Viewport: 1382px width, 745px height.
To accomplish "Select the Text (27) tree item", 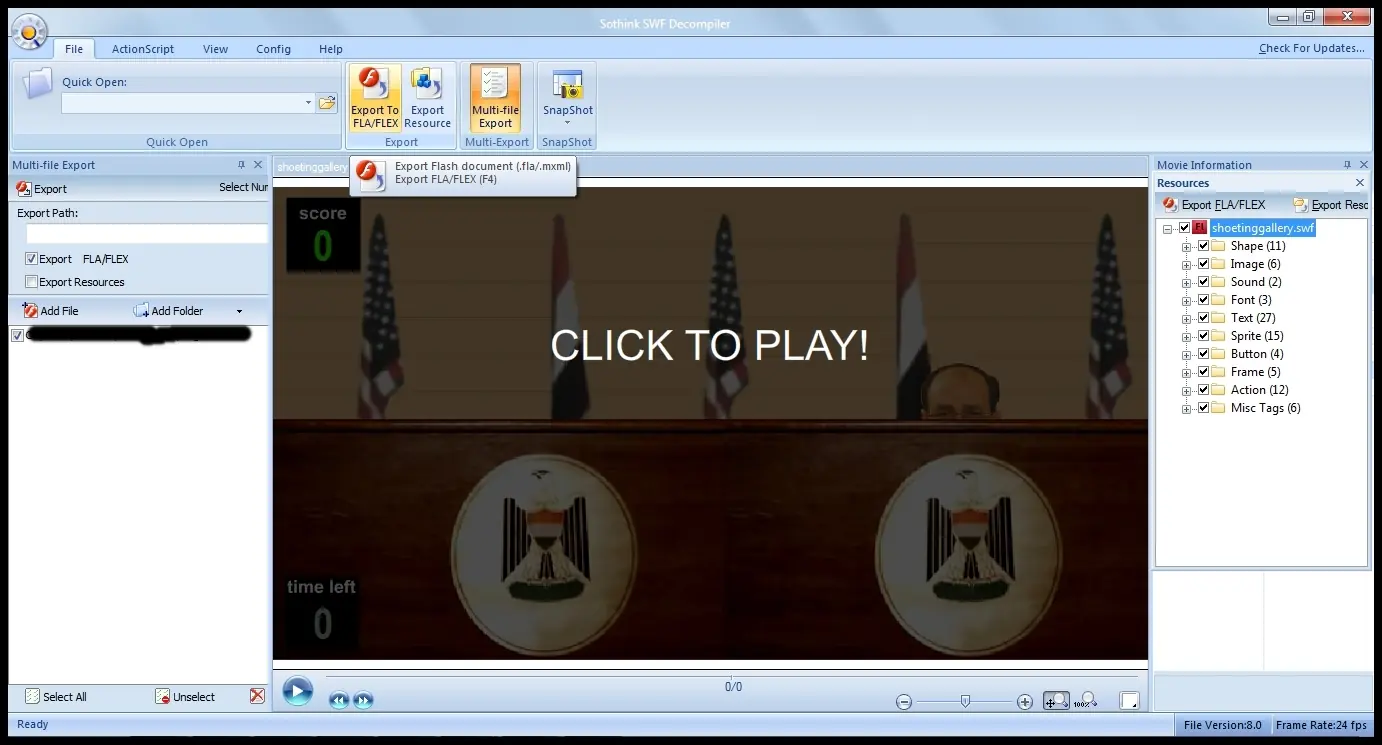I will 1253,318.
